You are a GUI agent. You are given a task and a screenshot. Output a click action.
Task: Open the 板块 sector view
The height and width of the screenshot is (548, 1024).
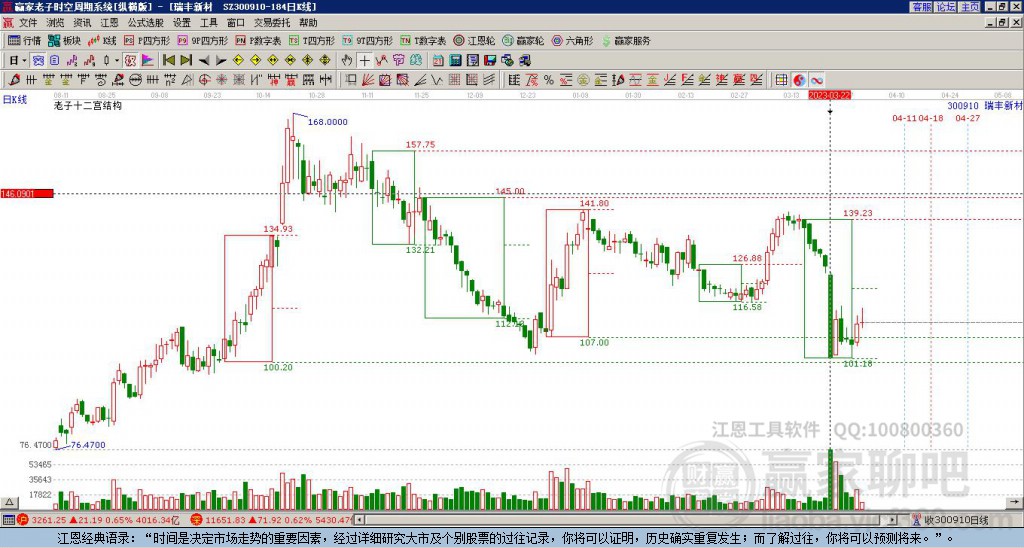point(64,40)
